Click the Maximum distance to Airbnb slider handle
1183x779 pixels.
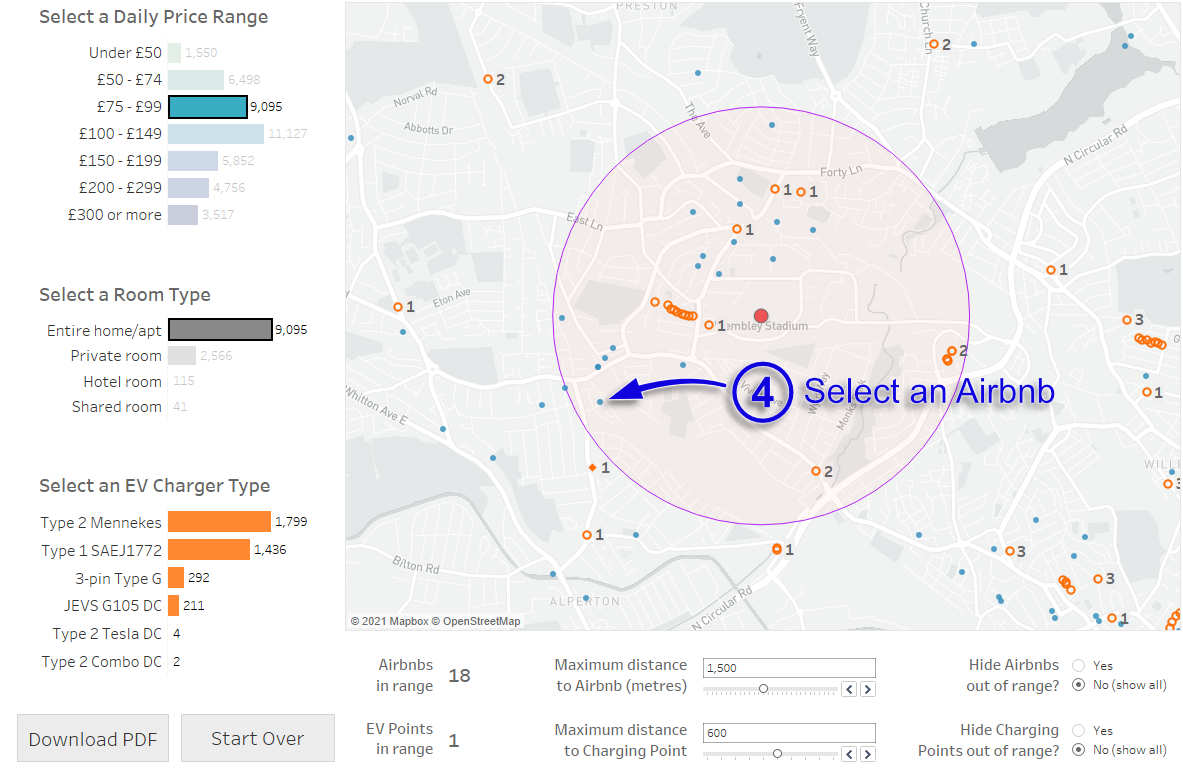click(x=763, y=689)
